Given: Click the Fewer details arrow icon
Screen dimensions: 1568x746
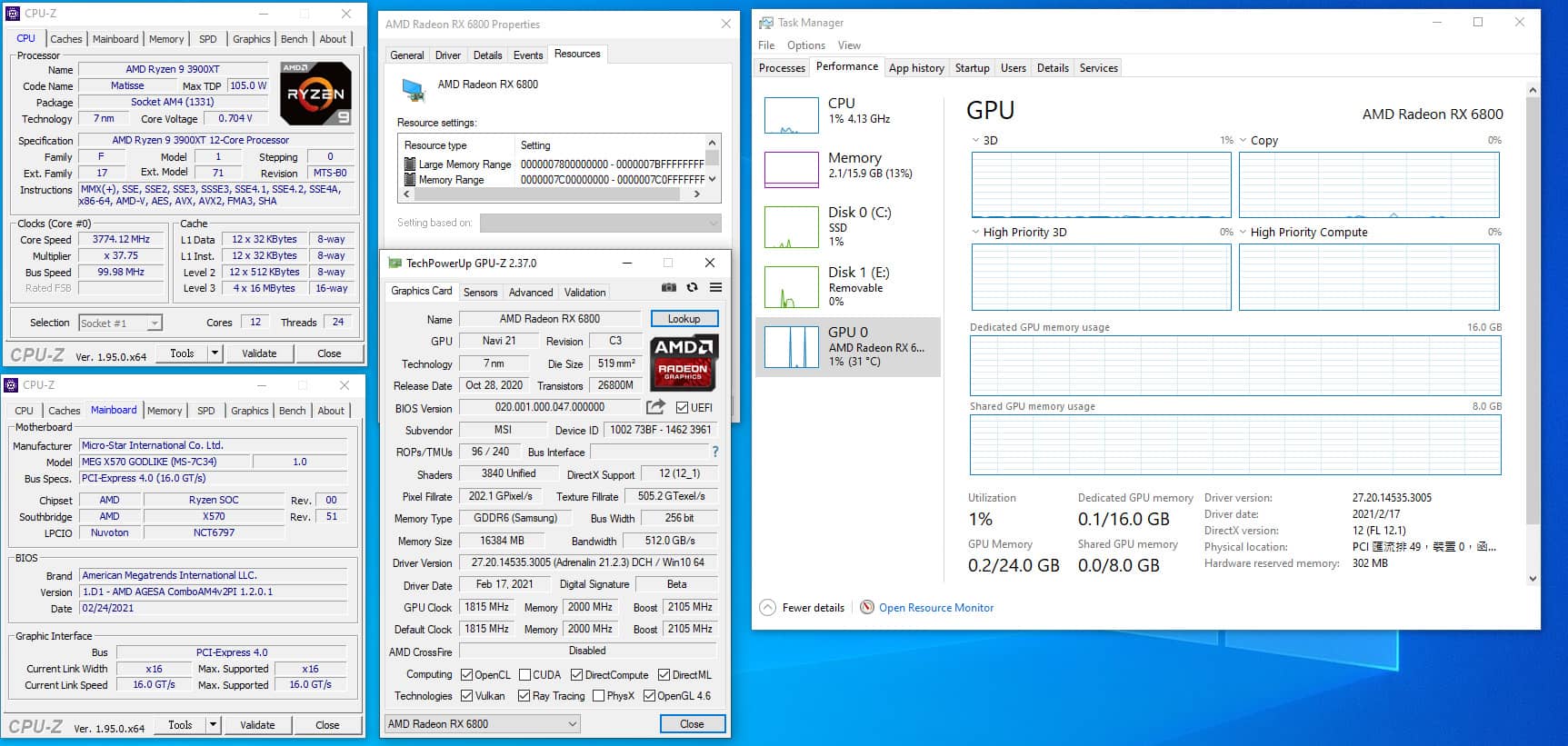Looking at the screenshot, I should [x=768, y=608].
